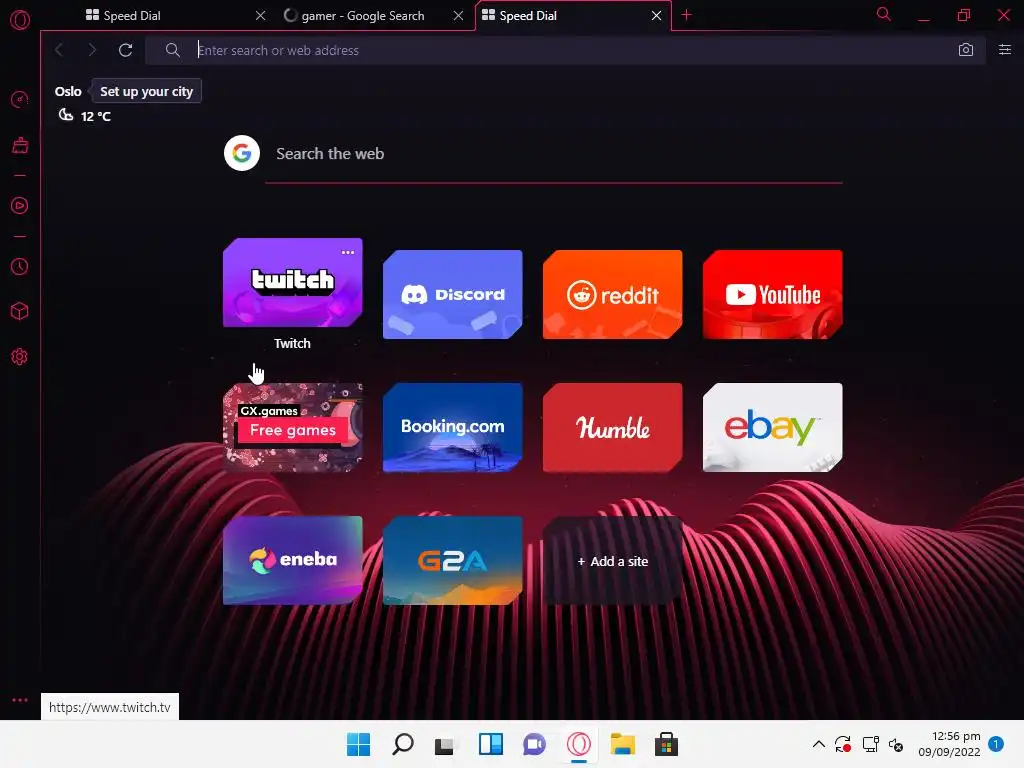This screenshot has height=768, width=1024.
Task: Click the Oslo city label
Action: [68, 91]
